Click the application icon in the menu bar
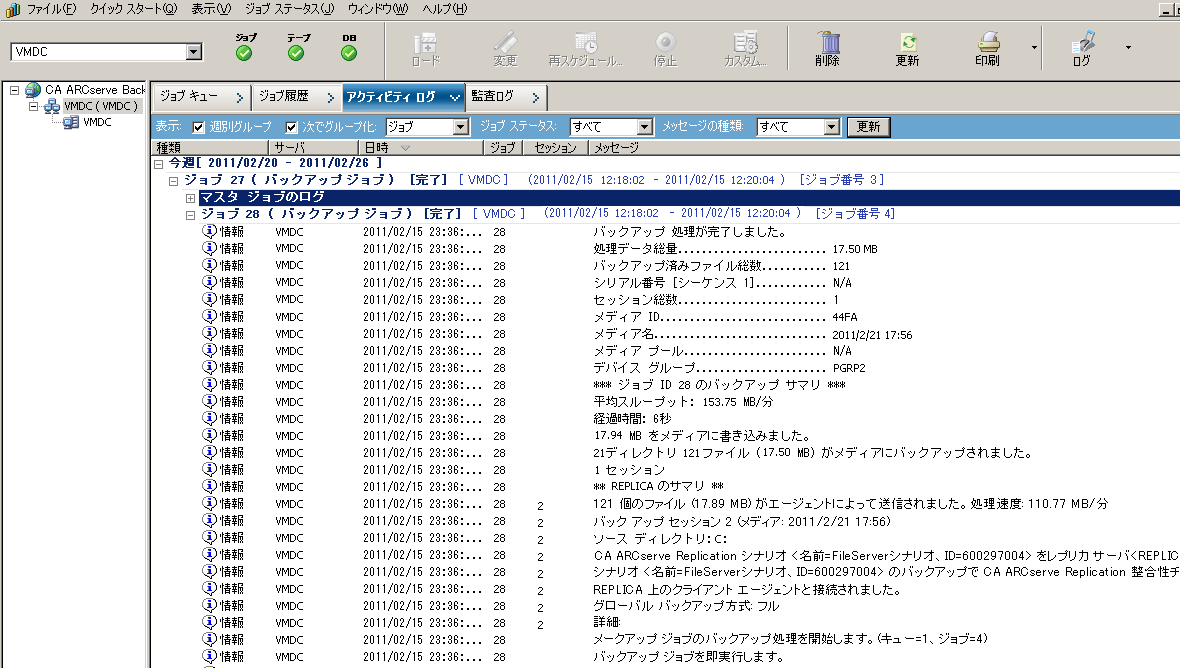The width and height of the screenshot is (1180, 668). pyautogui.click(x=13, y=9)
